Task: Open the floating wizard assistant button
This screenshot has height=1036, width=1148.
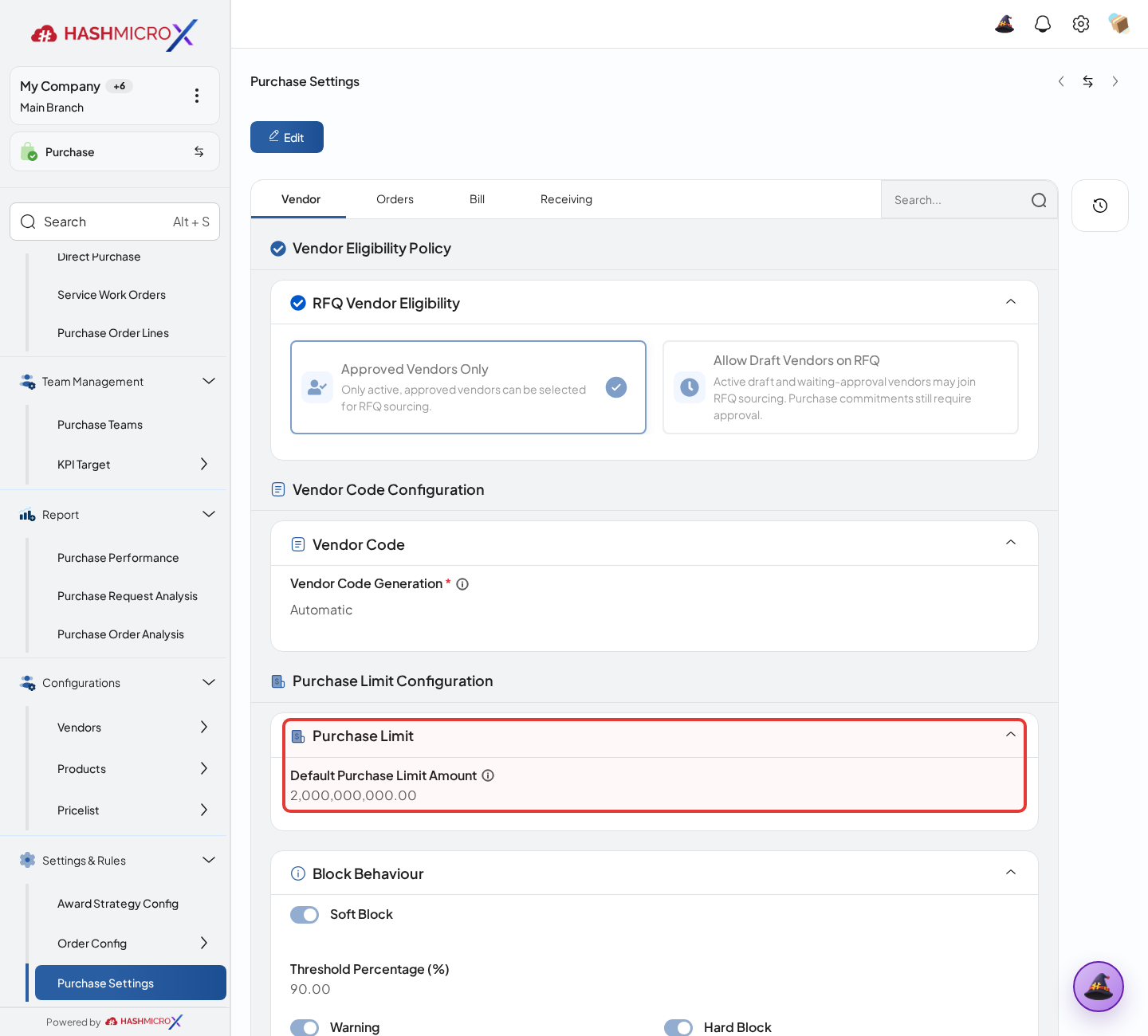Action: pos(1099,987)
